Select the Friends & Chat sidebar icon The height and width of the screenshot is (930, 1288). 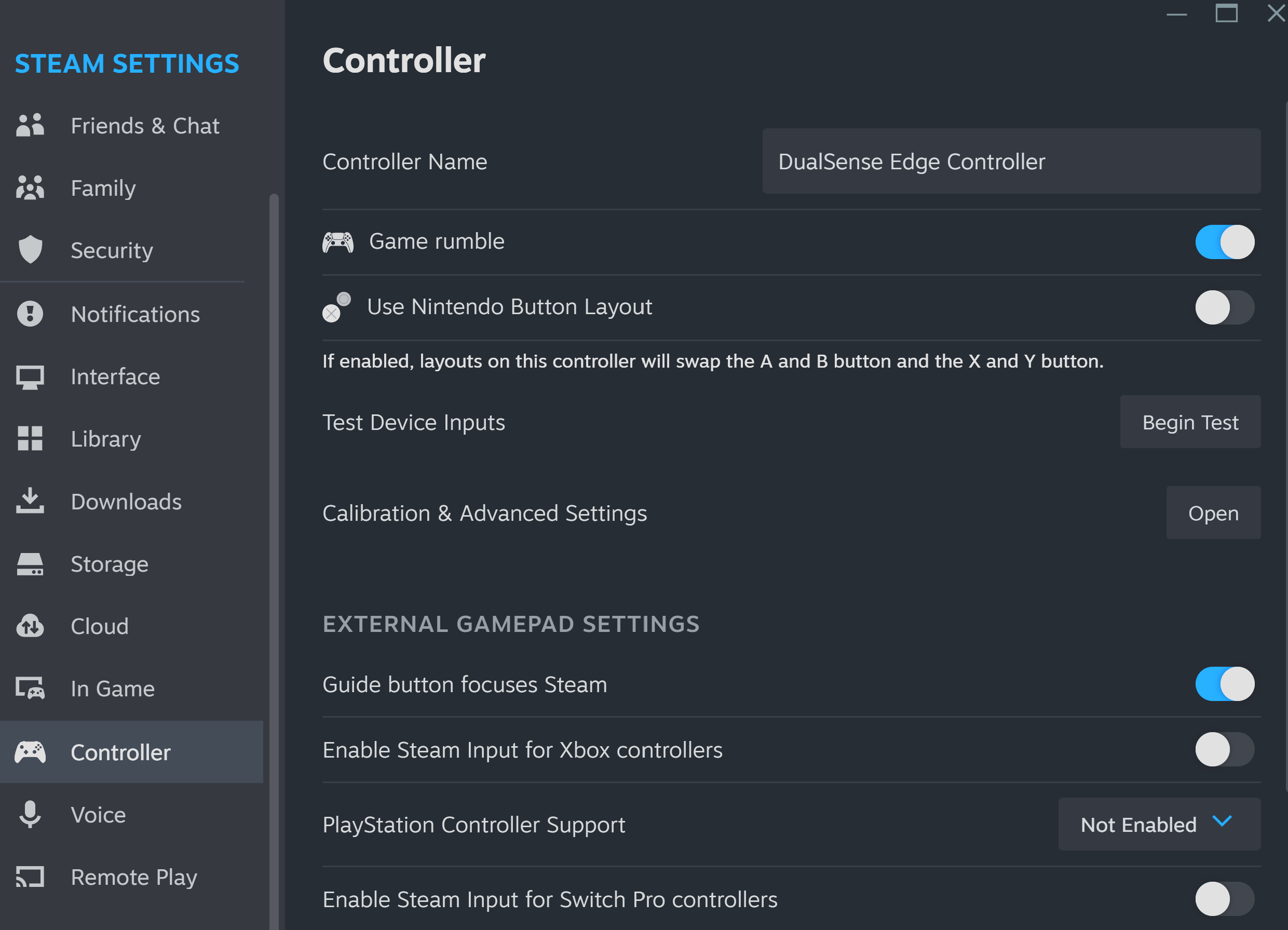click(x=31, y=126)
